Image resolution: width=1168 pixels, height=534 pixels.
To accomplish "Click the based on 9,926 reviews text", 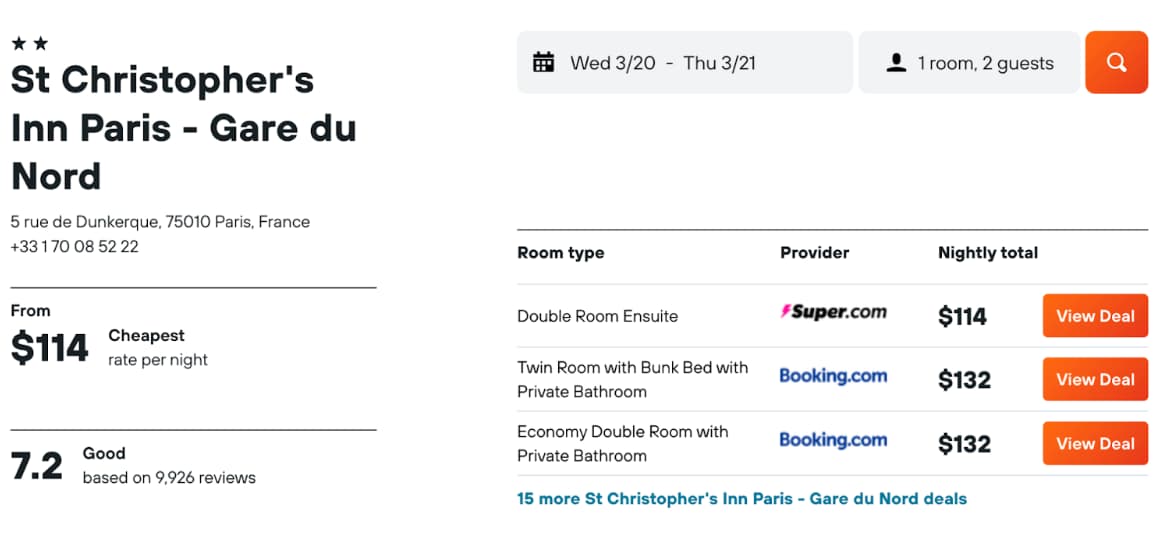I will coord(169,478).
